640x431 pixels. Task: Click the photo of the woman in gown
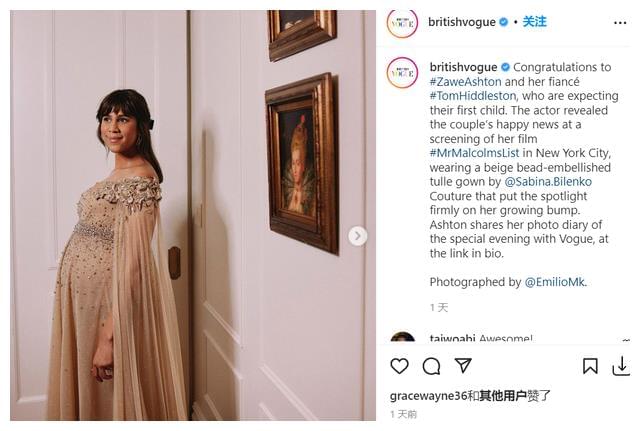[x=190, y=215]
